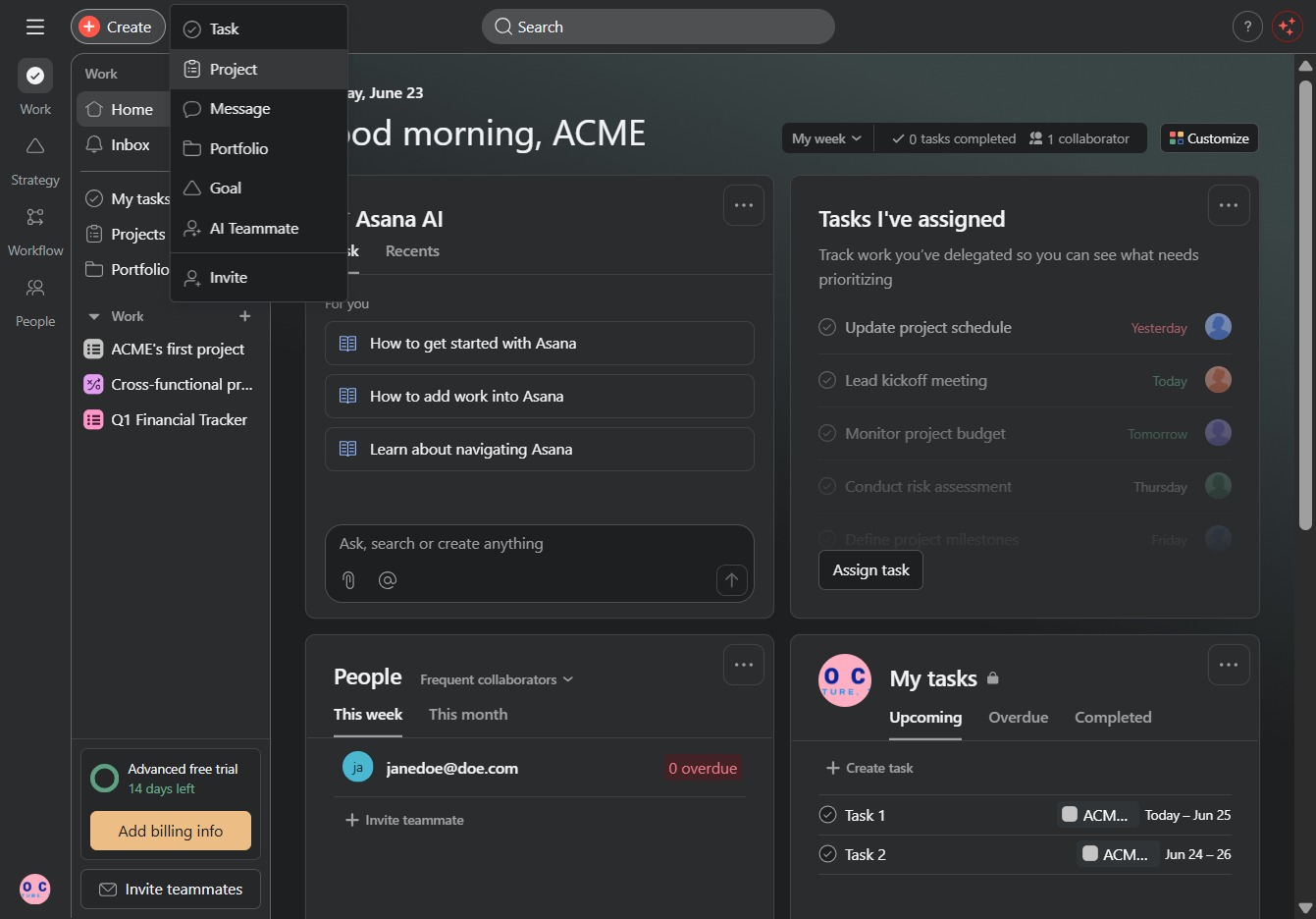
Task: Click the janedoe@doe.com avatar
Action: tap(357, 767)
